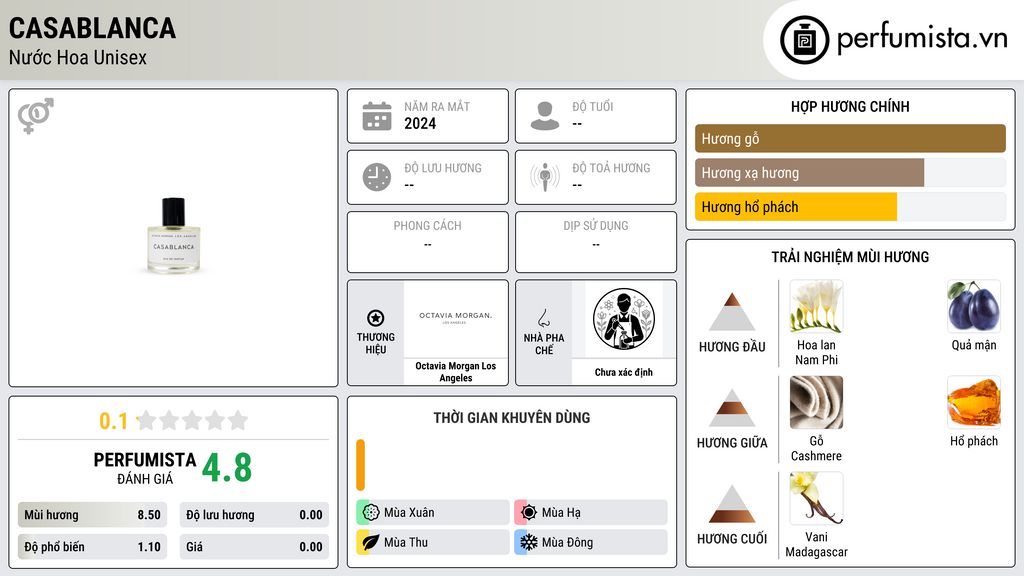Click the person icon beside Độ tuổi
Viewport: 1024px width, 576px height.
(545, 116)
